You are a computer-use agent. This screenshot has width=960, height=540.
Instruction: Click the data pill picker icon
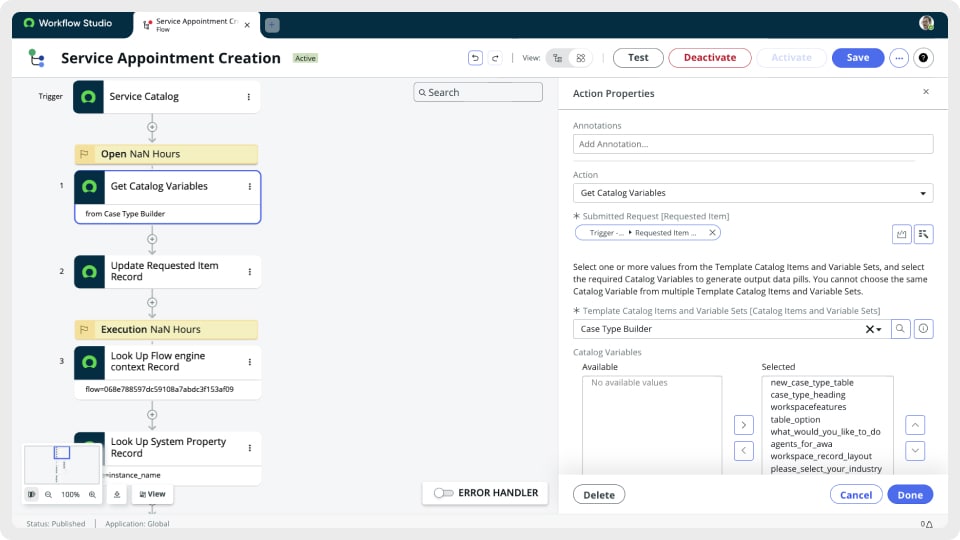point(923,234)
